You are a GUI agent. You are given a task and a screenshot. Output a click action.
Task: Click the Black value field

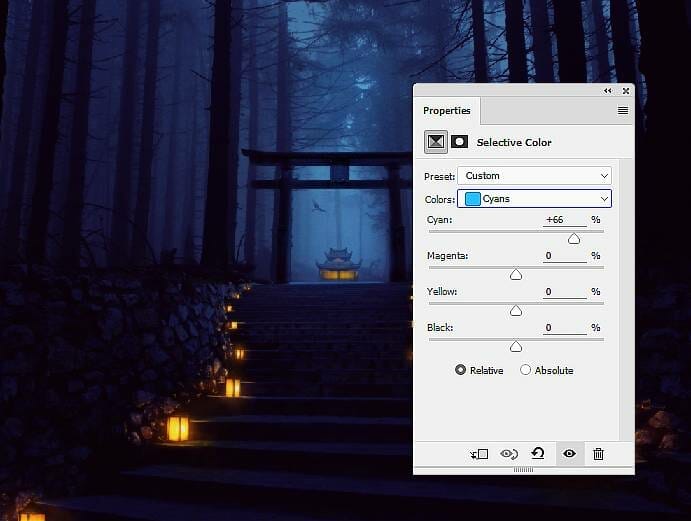(x=564, y=328)
